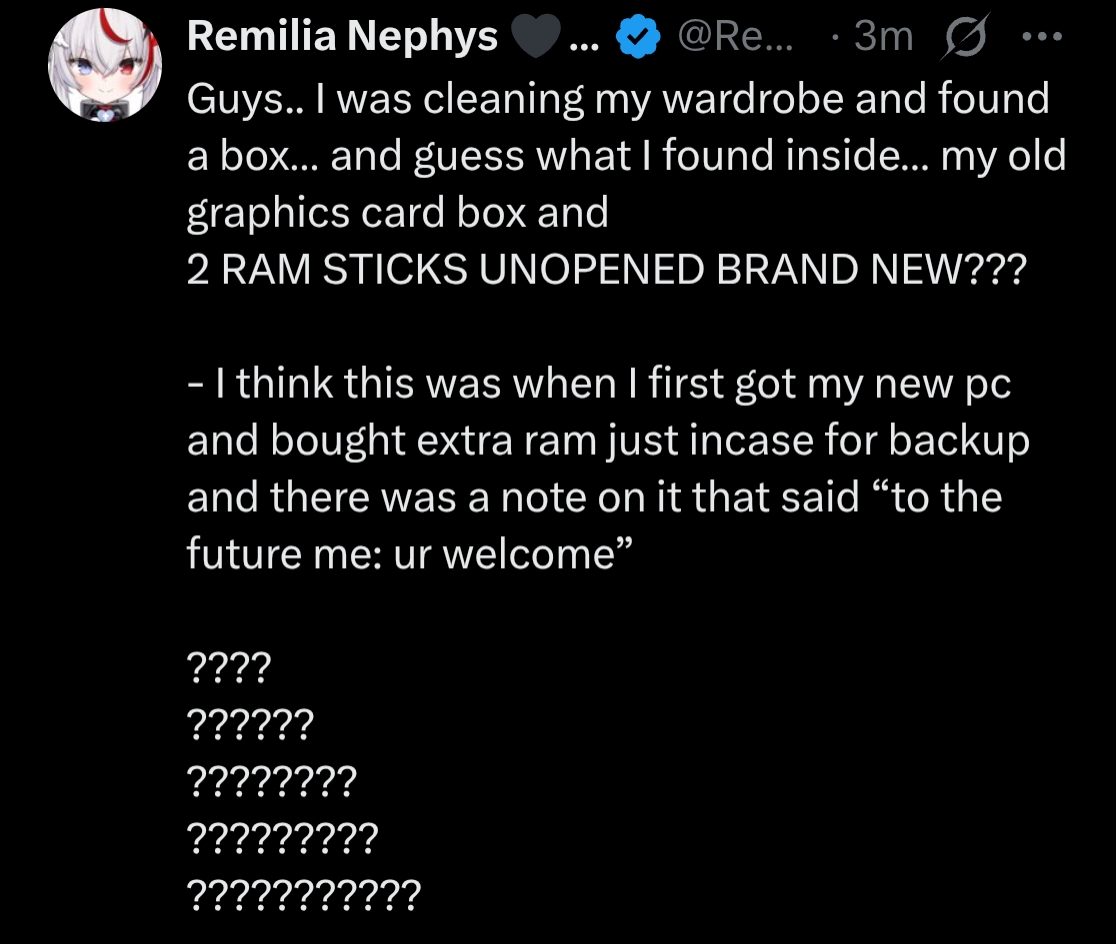Click the "future me: ur welcome" line

tap(412, 554)
